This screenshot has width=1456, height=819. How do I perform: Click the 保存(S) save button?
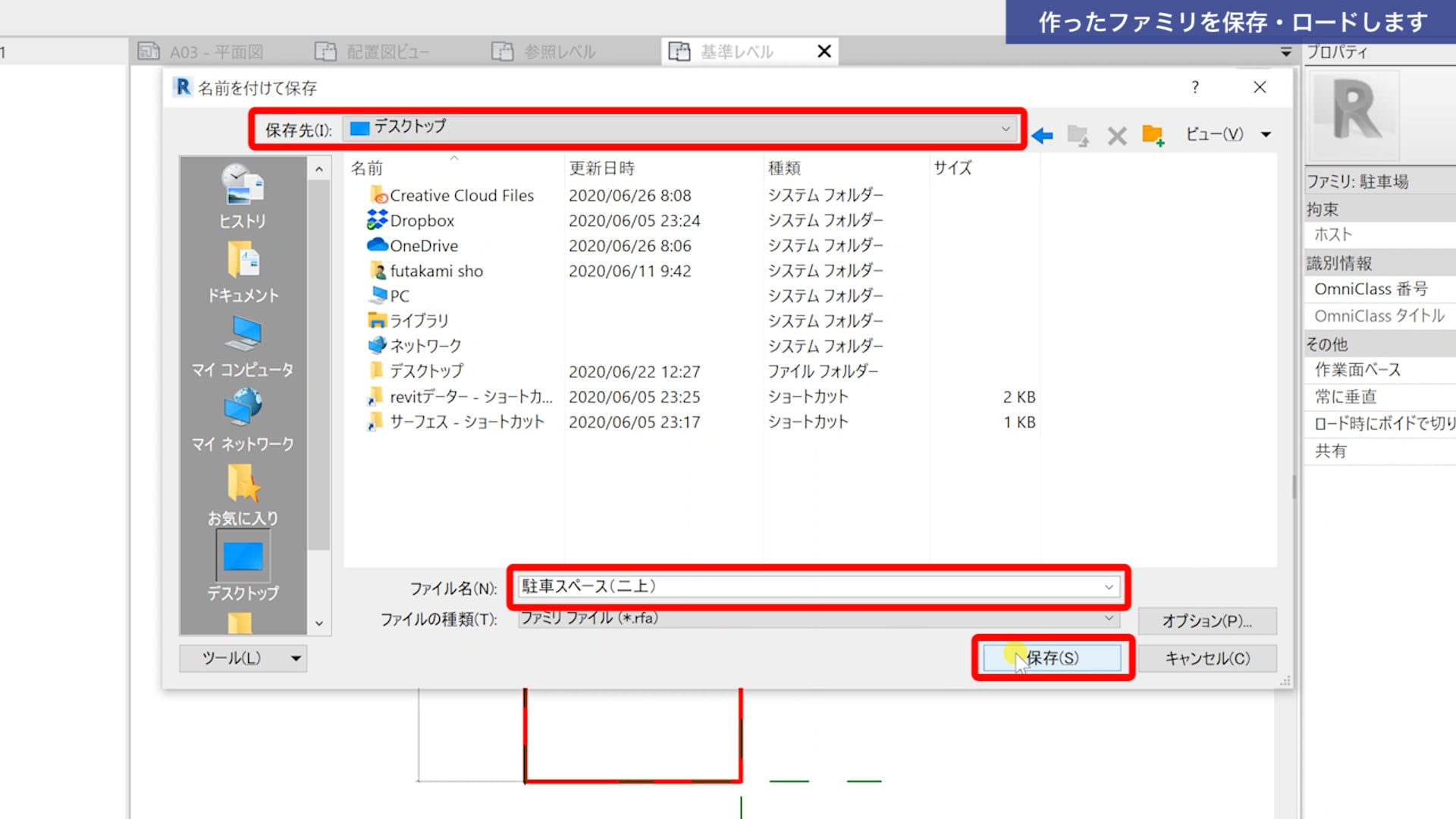[1052, 658]
